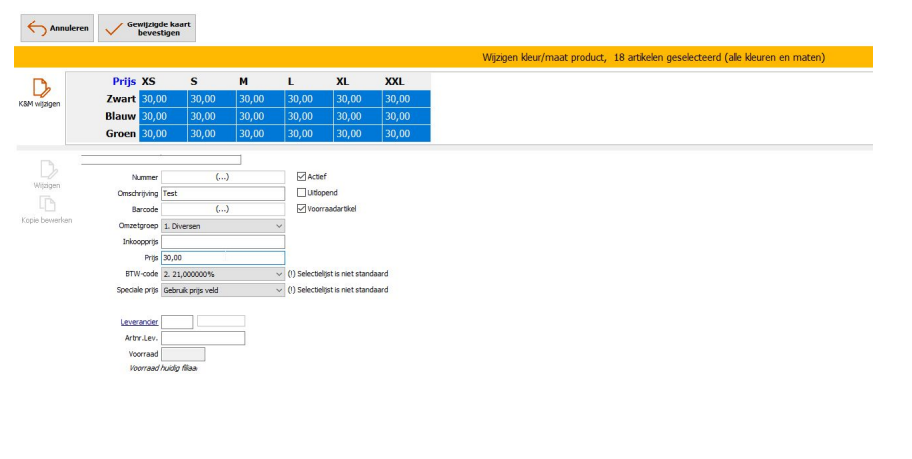The height and width of the screenshot is (459, 912).
Task: Click the K&M wijzigen icon
Action: (x=40, y=89)
